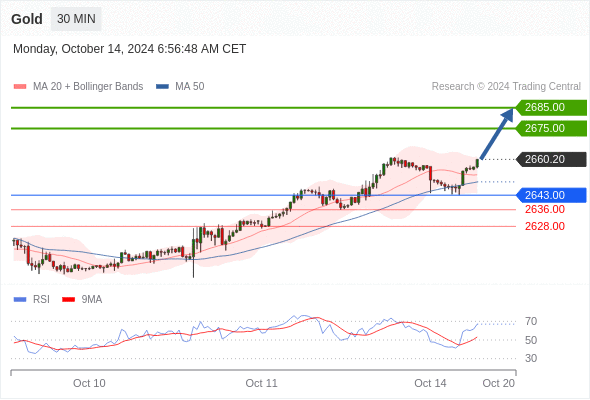The height and width of the screenshot is (400, 590).
Task: Click the red MA 20 legend swatch
Action: 20,87
